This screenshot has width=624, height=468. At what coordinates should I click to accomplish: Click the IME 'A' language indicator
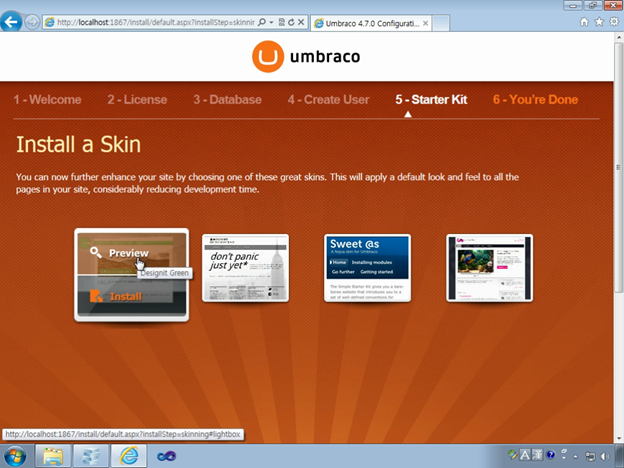[x=525, y=455]
